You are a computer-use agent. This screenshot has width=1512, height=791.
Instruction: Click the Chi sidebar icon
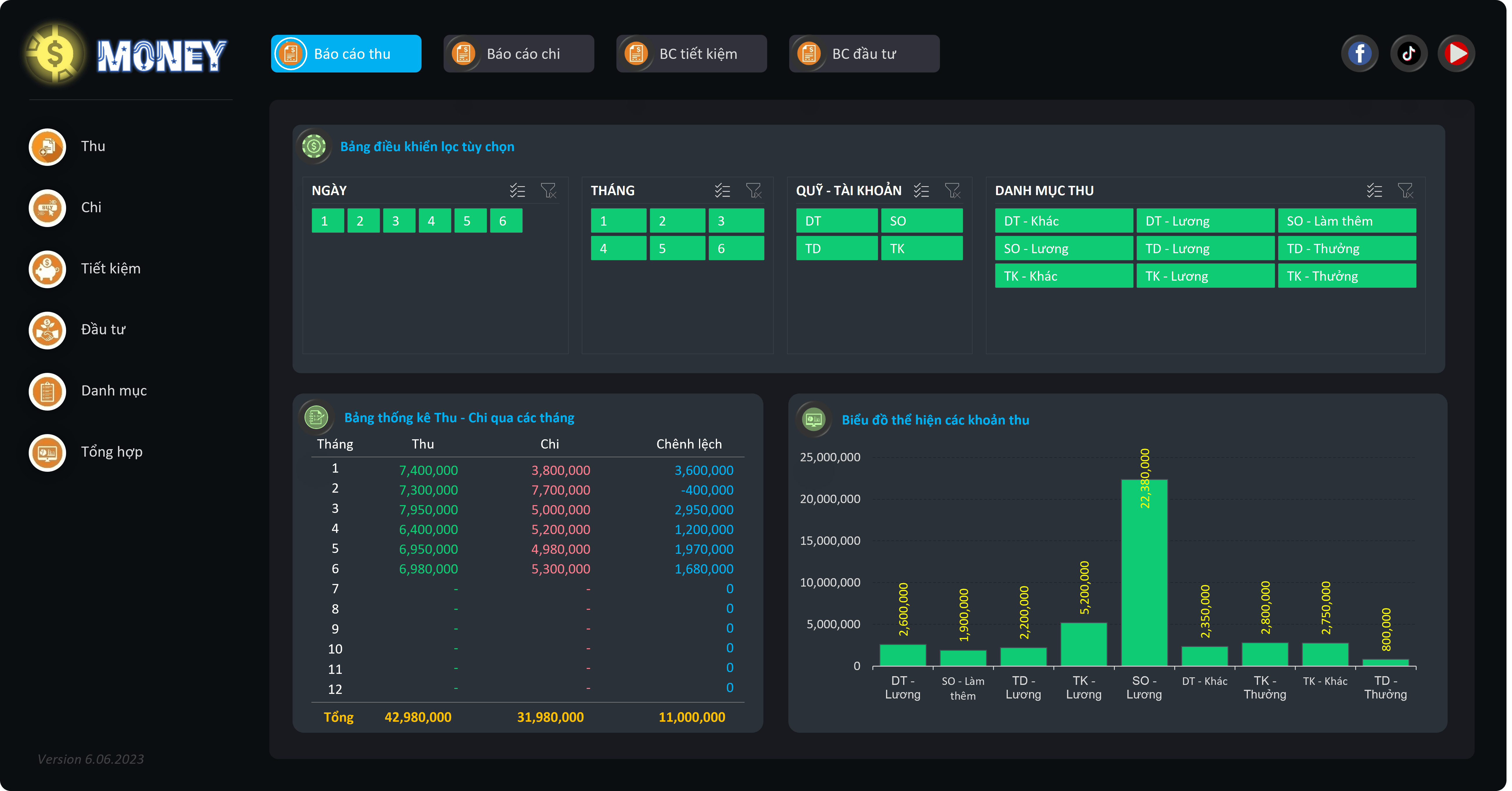48,208
